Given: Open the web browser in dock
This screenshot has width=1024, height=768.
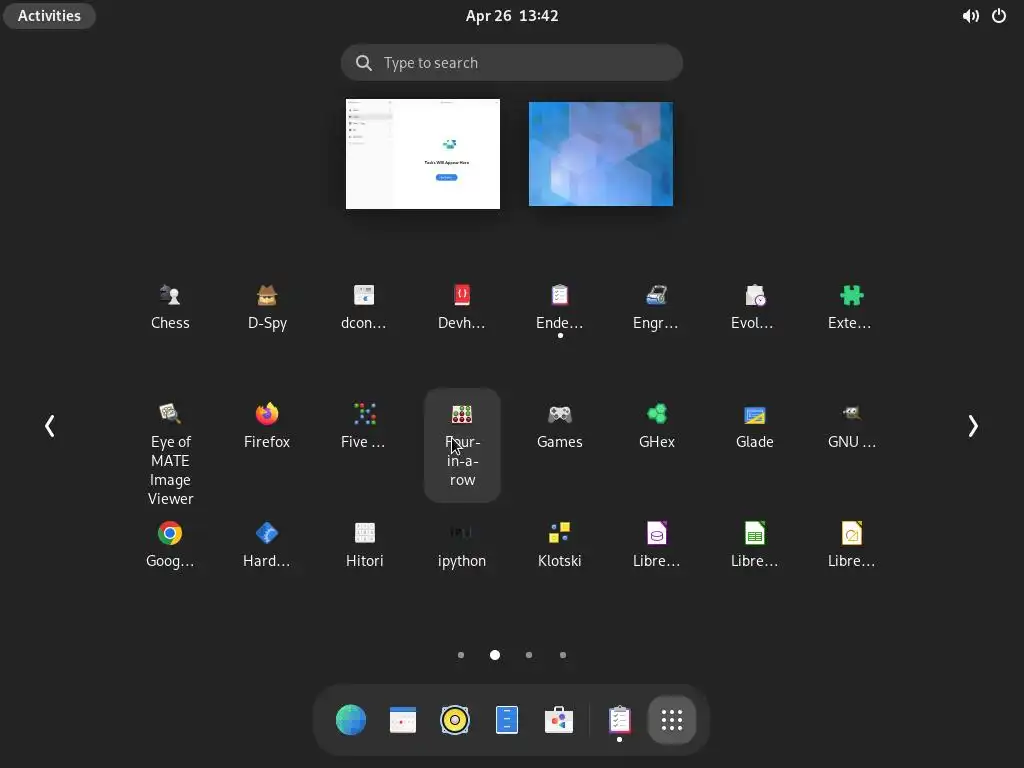Looking at the screenshot, I should (351, 720).
